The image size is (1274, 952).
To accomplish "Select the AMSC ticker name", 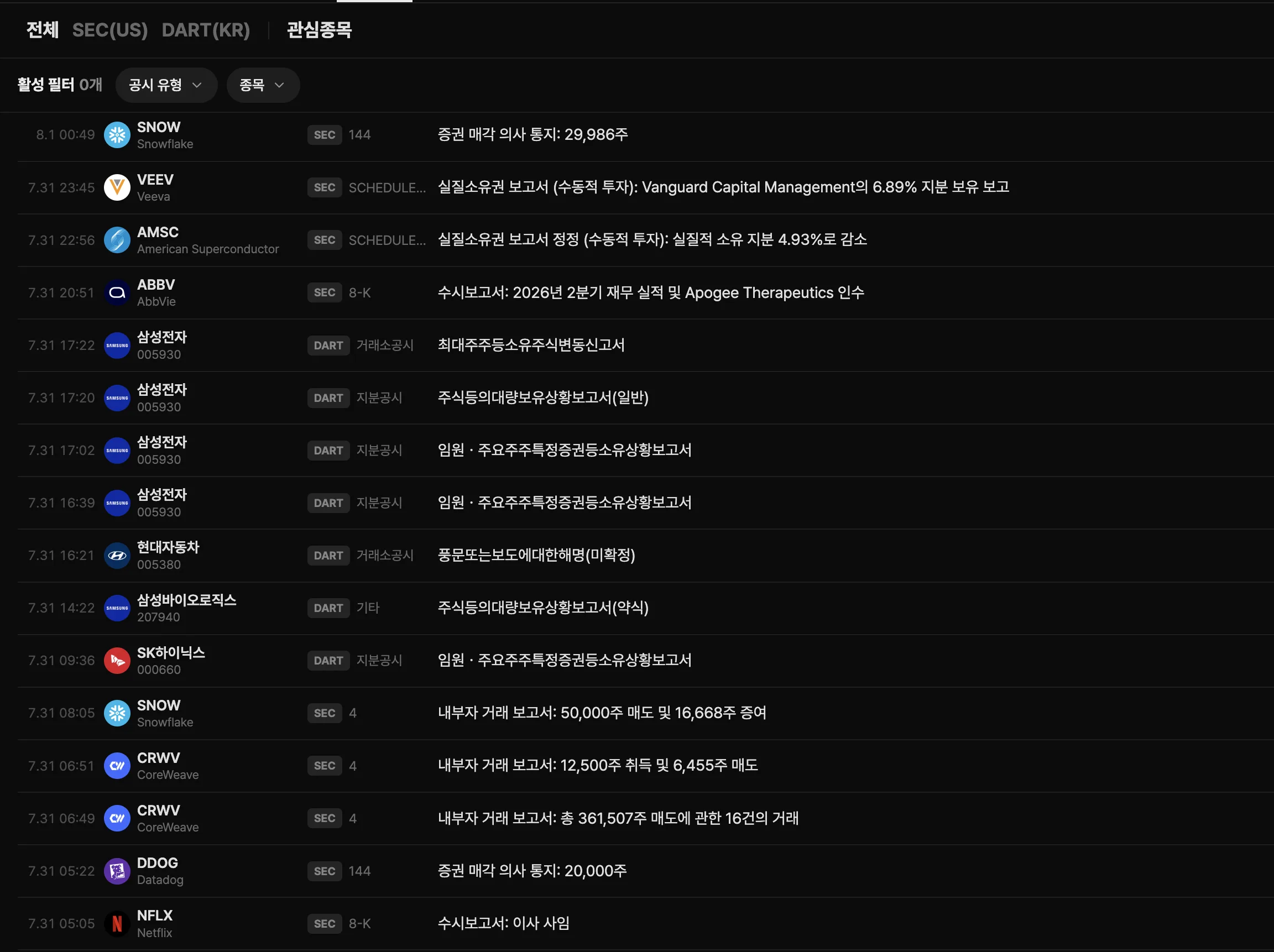I will (x=158, y=232).
